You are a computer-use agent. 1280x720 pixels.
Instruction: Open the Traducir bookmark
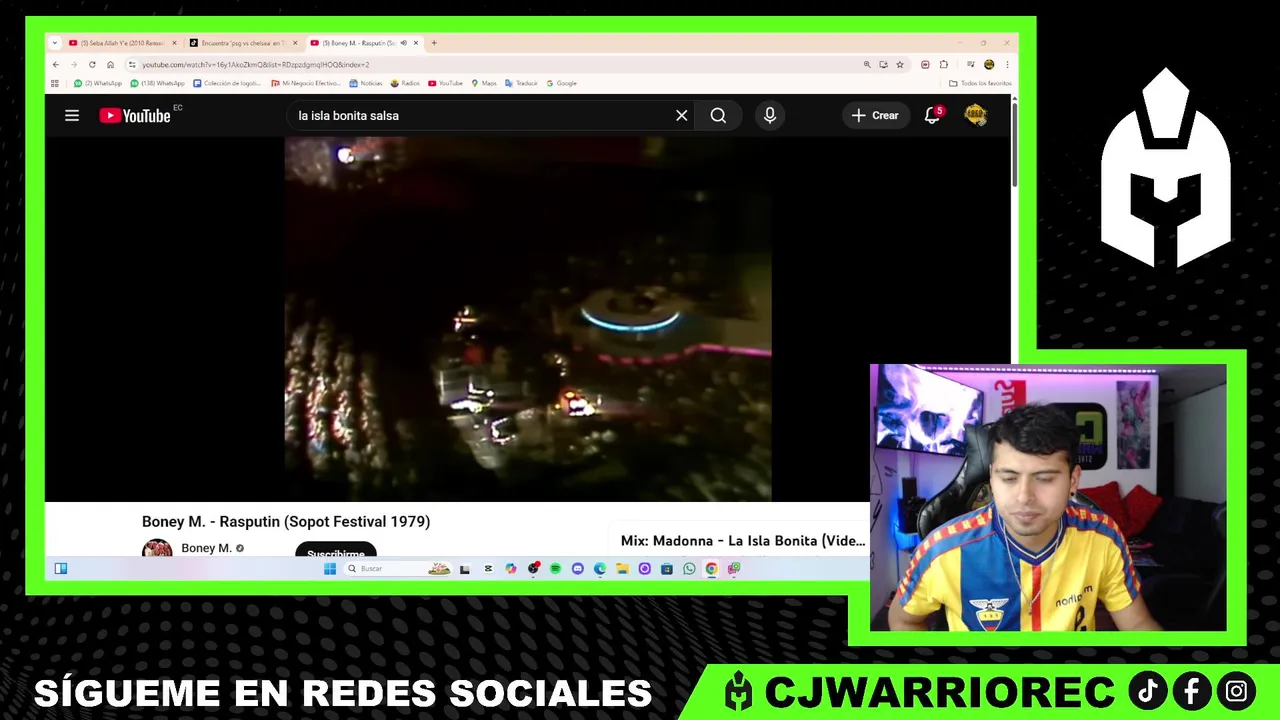point(522,83)
